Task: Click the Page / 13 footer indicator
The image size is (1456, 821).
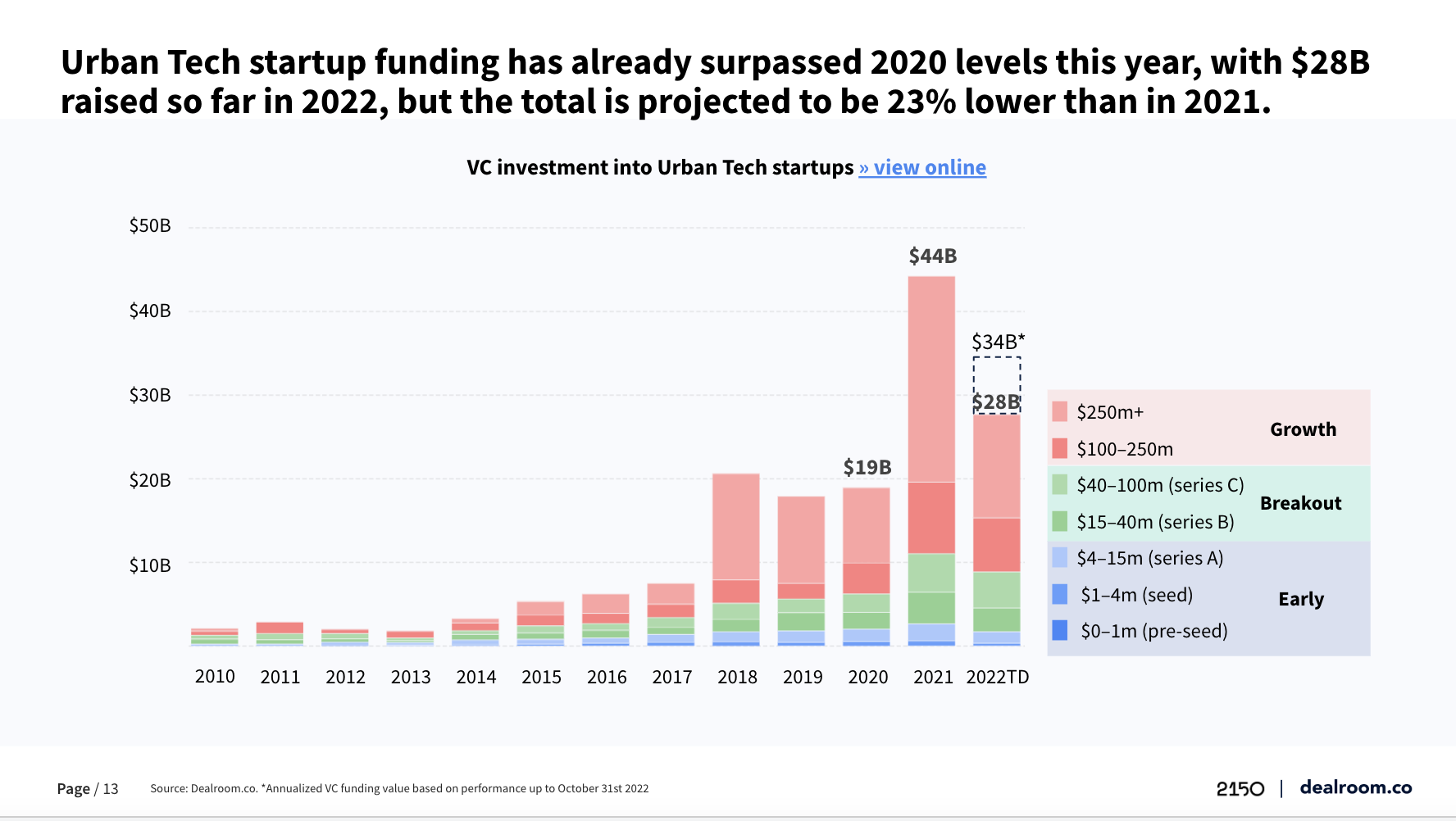Action: (x=88, y=788)
